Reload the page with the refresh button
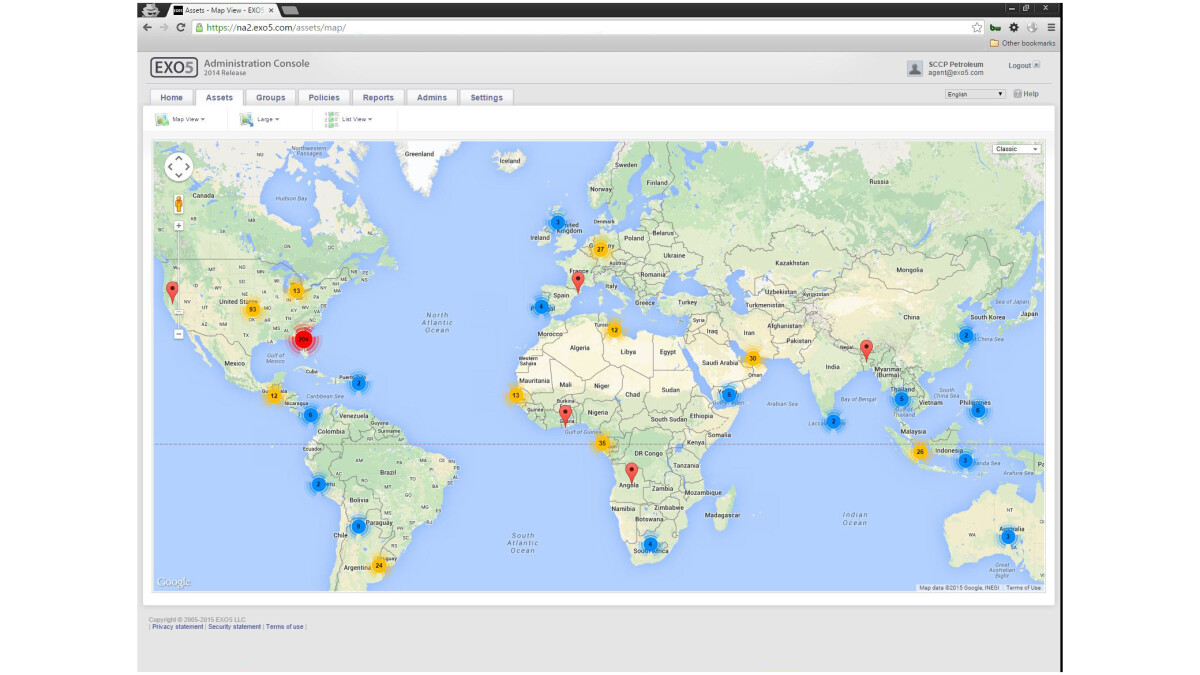The width and height of the screenshot is (1200, 675). 181,27
